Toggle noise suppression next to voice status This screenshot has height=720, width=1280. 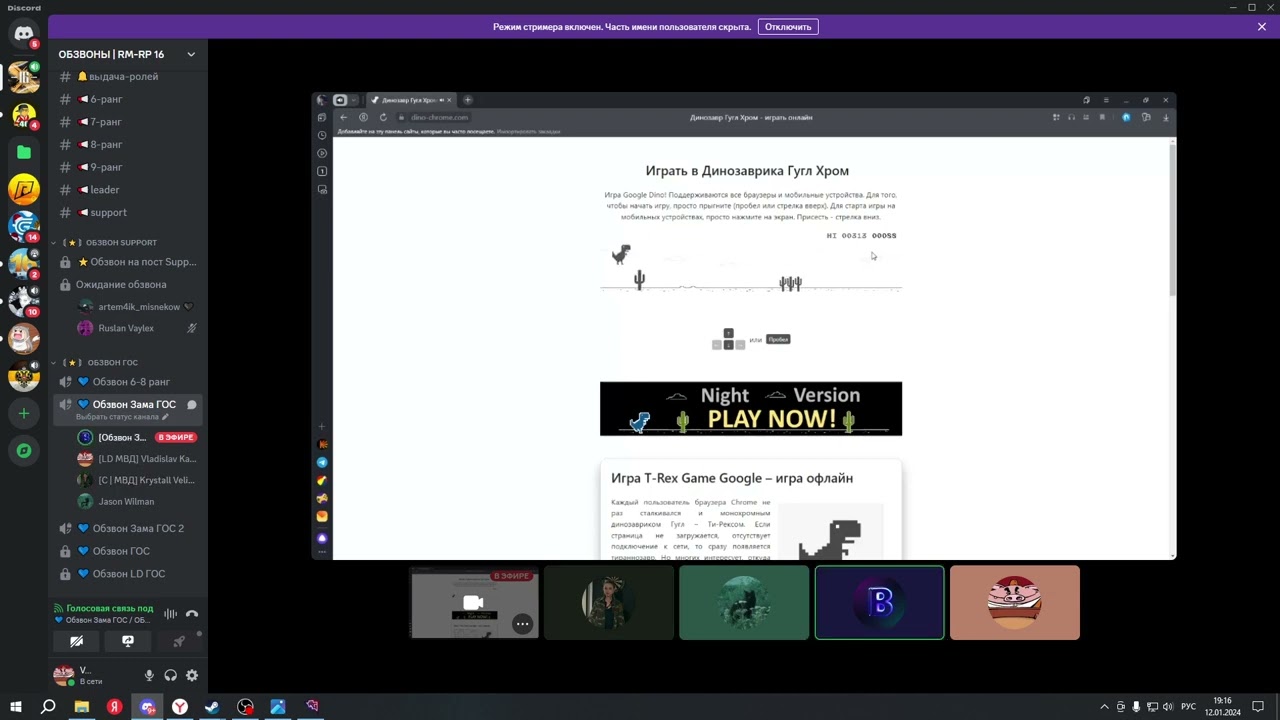point(170,614)
